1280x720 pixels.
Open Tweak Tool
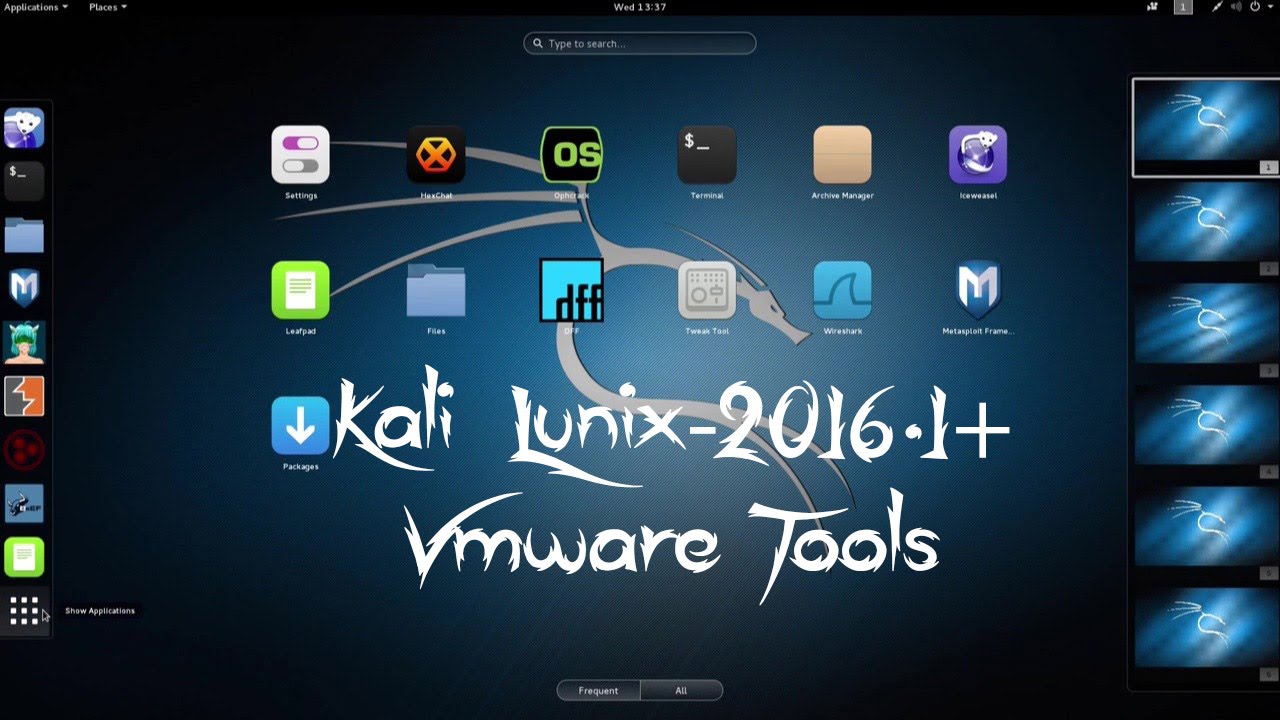[x=707, y=297]
